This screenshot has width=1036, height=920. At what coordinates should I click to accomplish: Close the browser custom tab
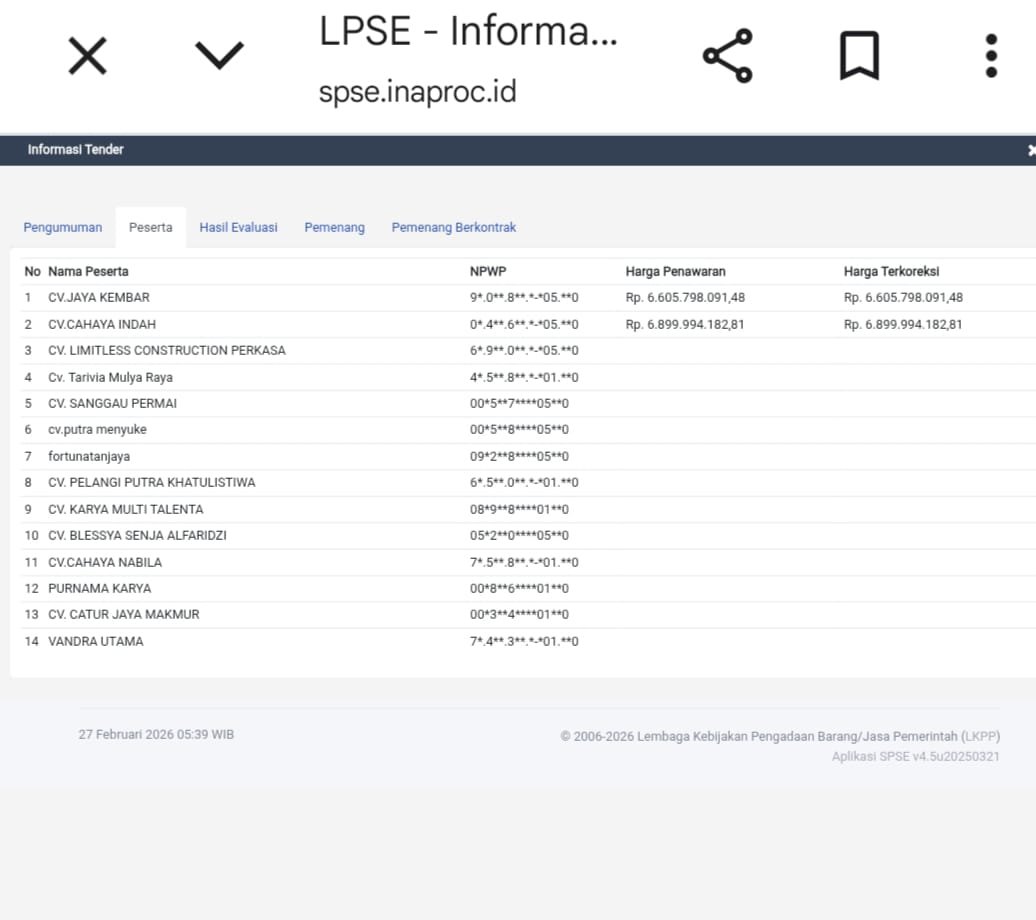coord(87,56)
